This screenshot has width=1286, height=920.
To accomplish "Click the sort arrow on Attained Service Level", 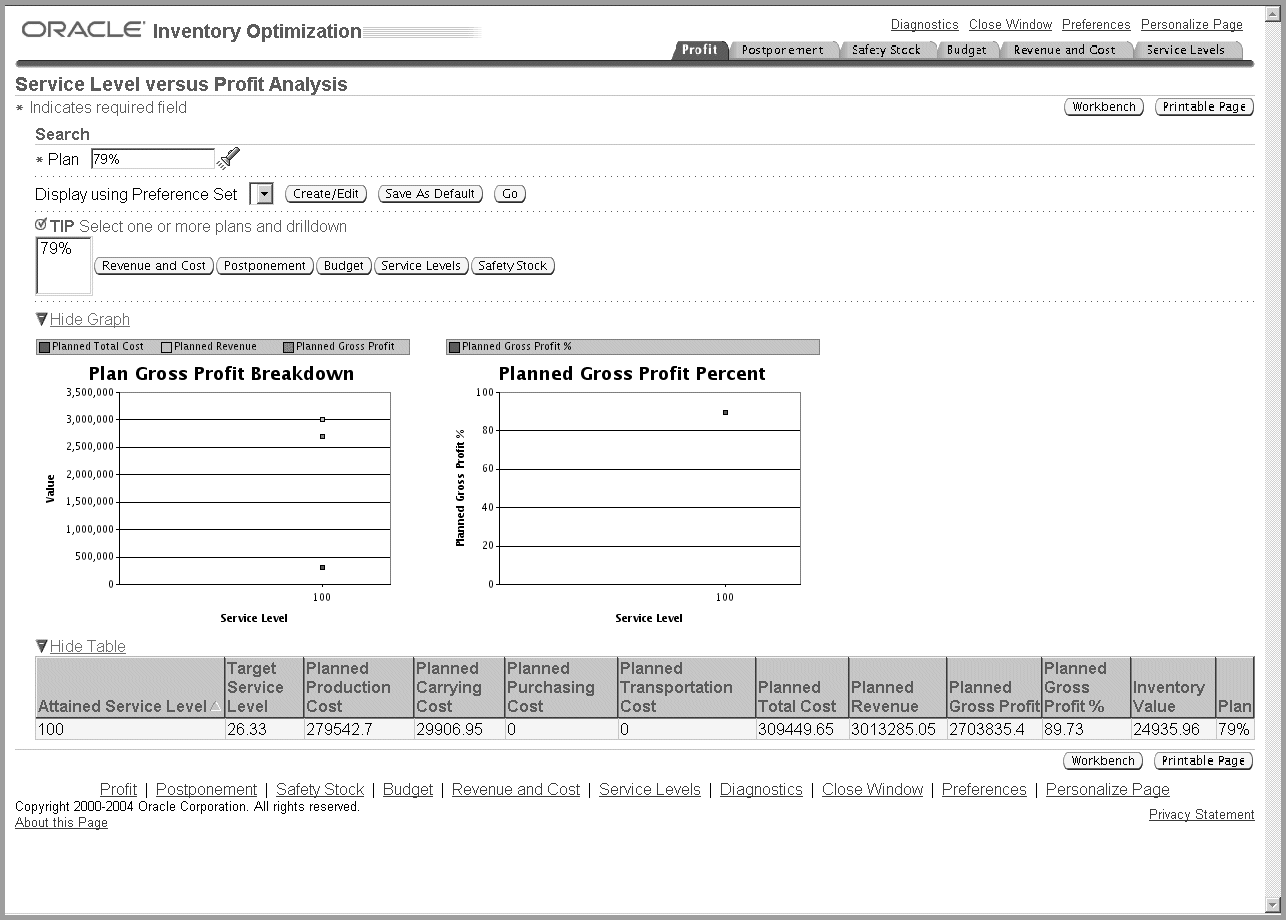I will [216, 706].
